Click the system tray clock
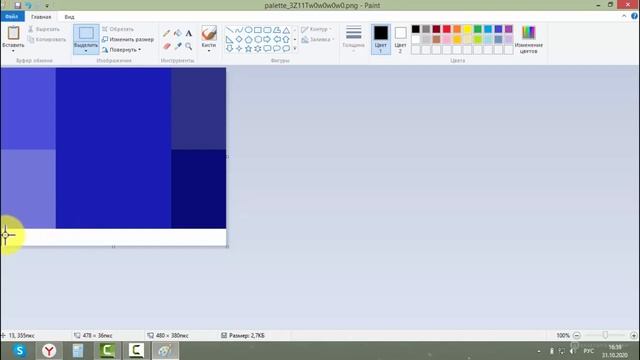Viewport: 640px width, 360px height. pos(615,351)
